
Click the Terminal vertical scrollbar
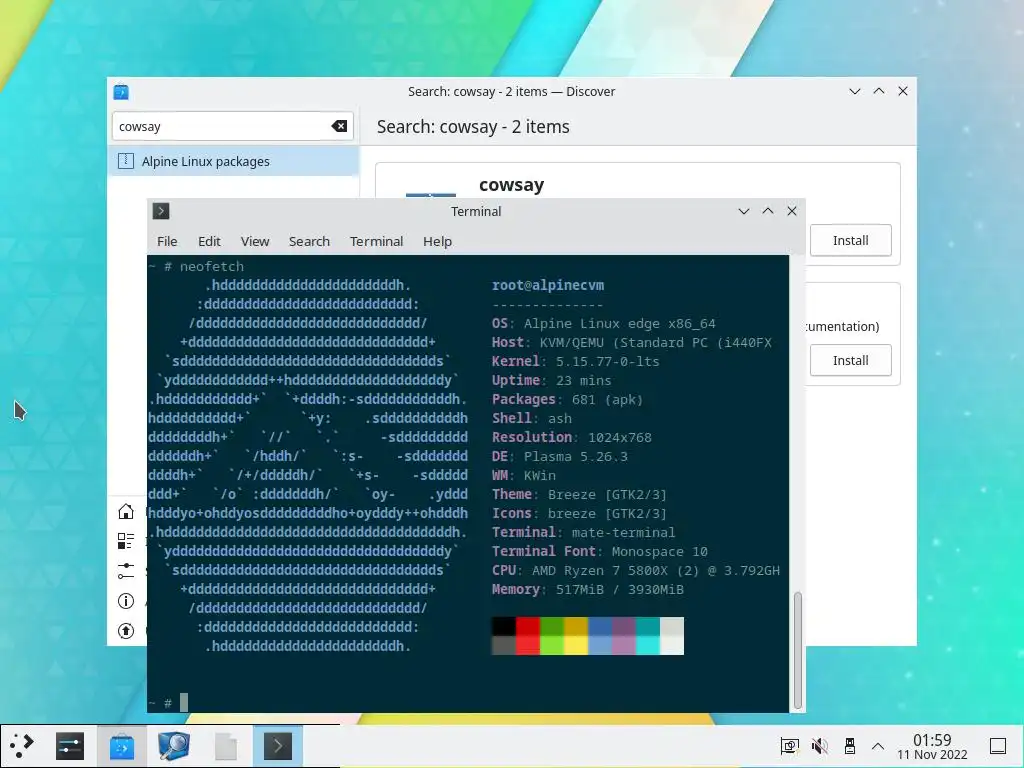click(797, 650)
